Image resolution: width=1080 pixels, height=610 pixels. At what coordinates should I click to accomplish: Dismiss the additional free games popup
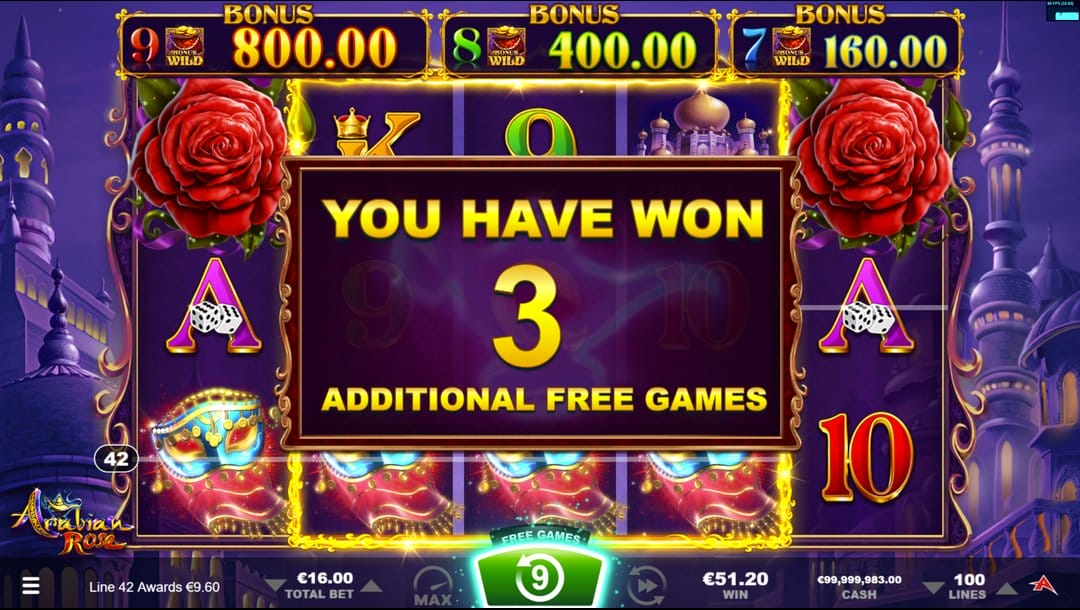(541, 303)
